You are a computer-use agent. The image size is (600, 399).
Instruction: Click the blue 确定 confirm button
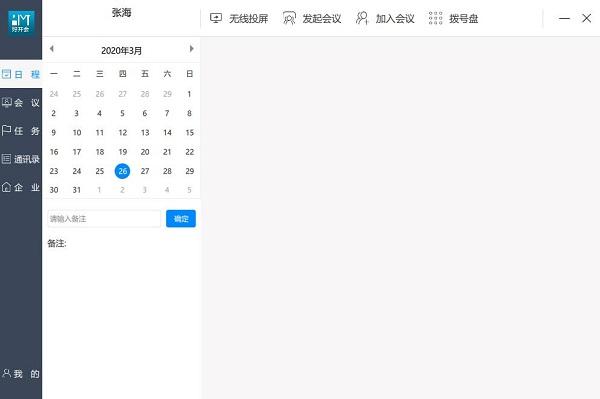pyautogui.click(x=181, y=218)
